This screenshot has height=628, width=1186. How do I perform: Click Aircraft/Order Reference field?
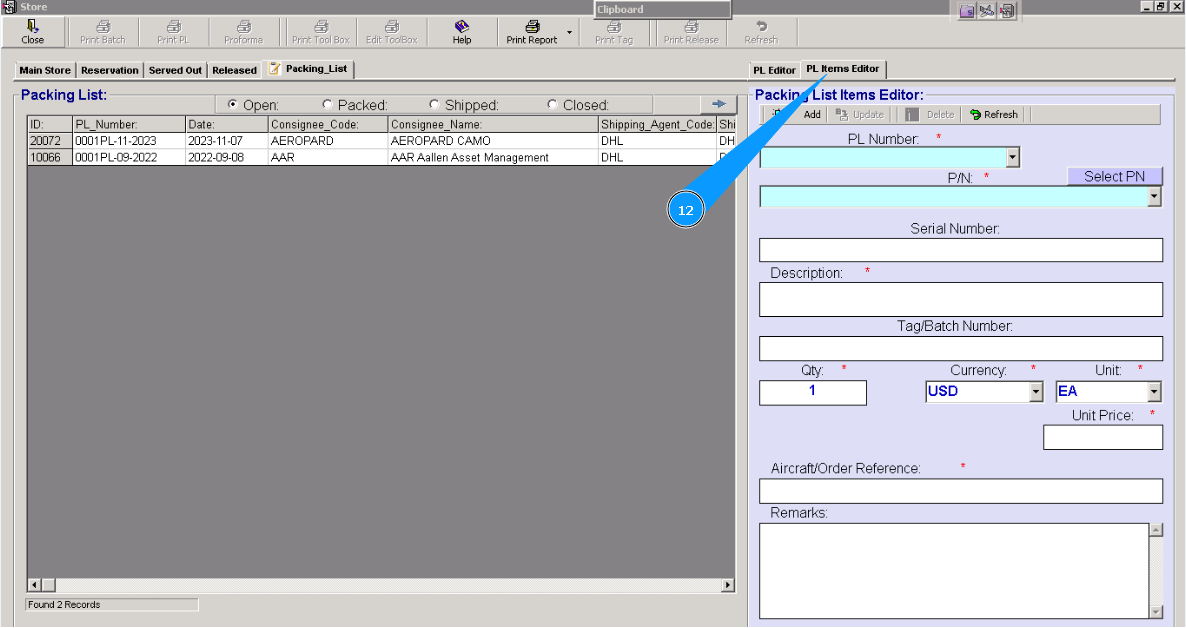tap(961, 491)
